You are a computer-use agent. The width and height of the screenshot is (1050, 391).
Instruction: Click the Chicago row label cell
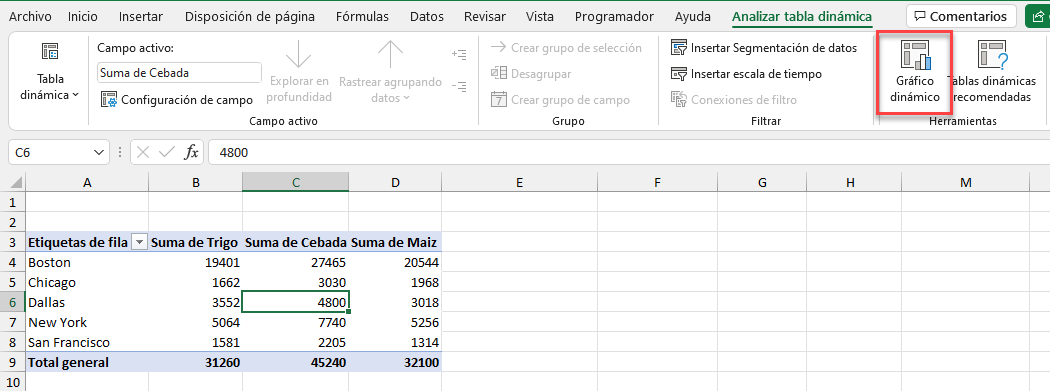pyautogui.click(x=87, y=283)
